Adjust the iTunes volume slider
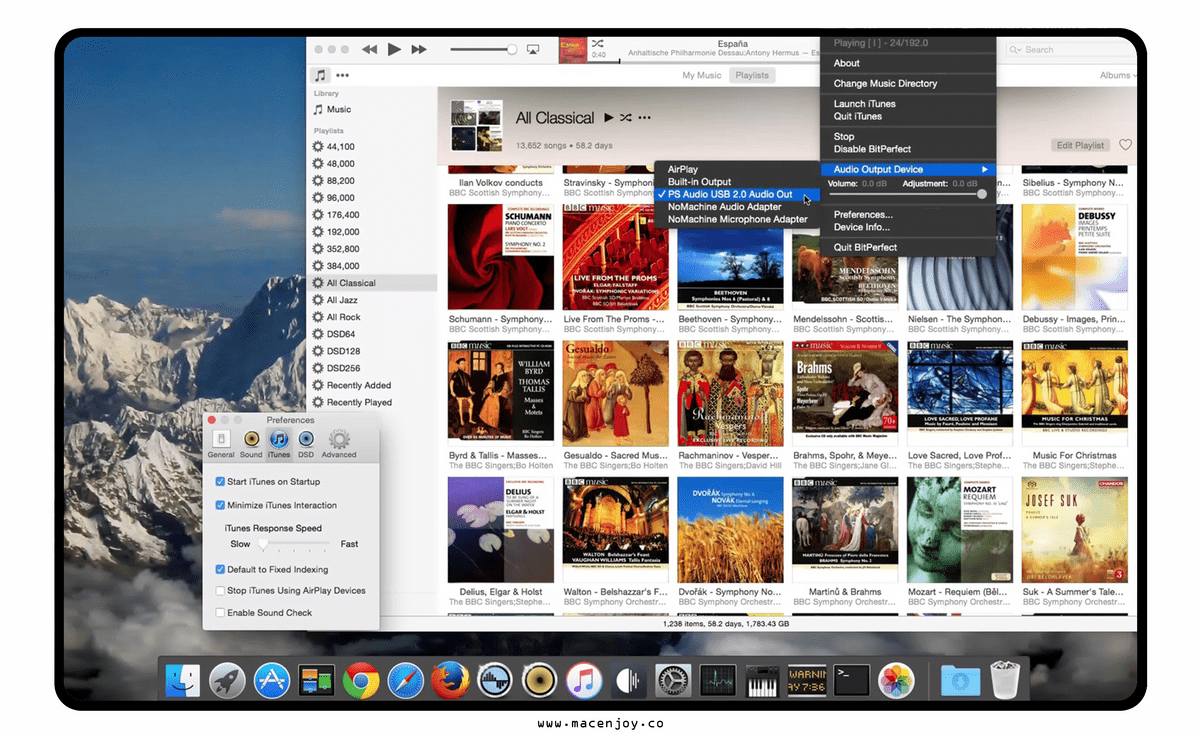Screen dimensions: 1200x735 (x=482, y=49)
